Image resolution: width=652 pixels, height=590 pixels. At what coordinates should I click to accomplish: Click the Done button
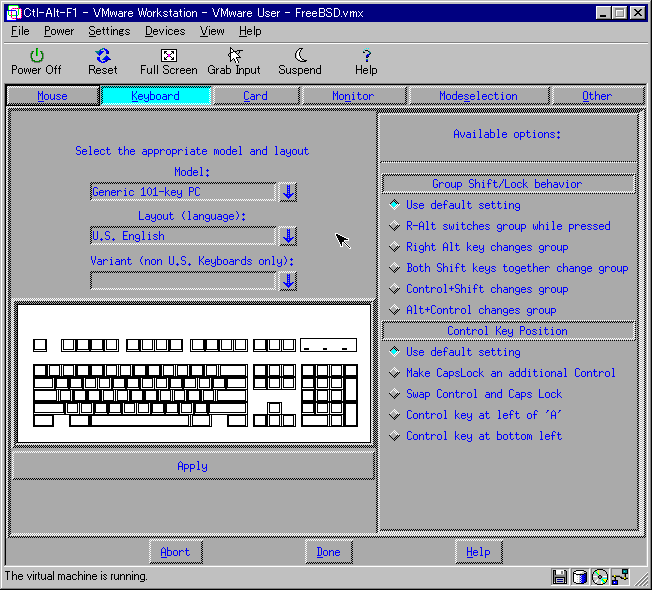click(328, 552)
